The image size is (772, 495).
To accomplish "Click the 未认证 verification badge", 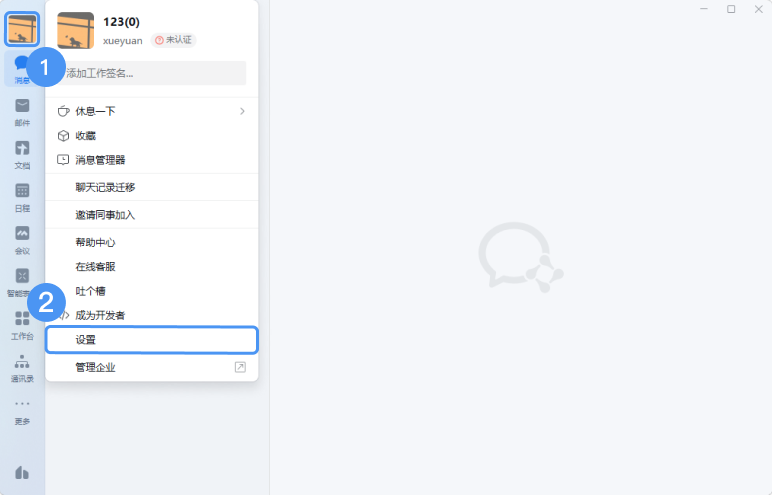I will click(173, 40).
